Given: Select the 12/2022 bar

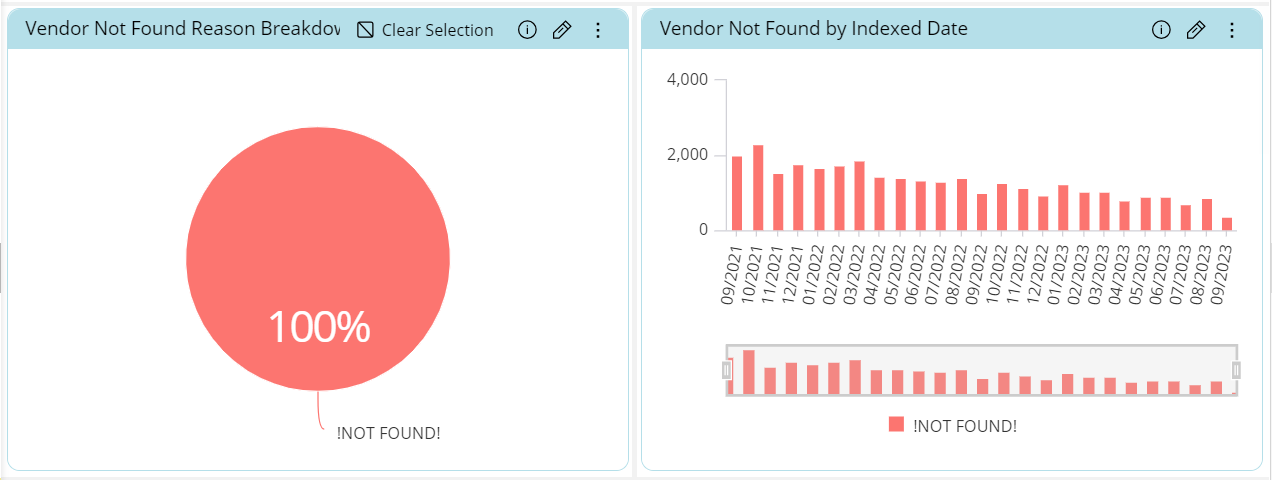Looking at the screenshot, I should click(1043, 213).
